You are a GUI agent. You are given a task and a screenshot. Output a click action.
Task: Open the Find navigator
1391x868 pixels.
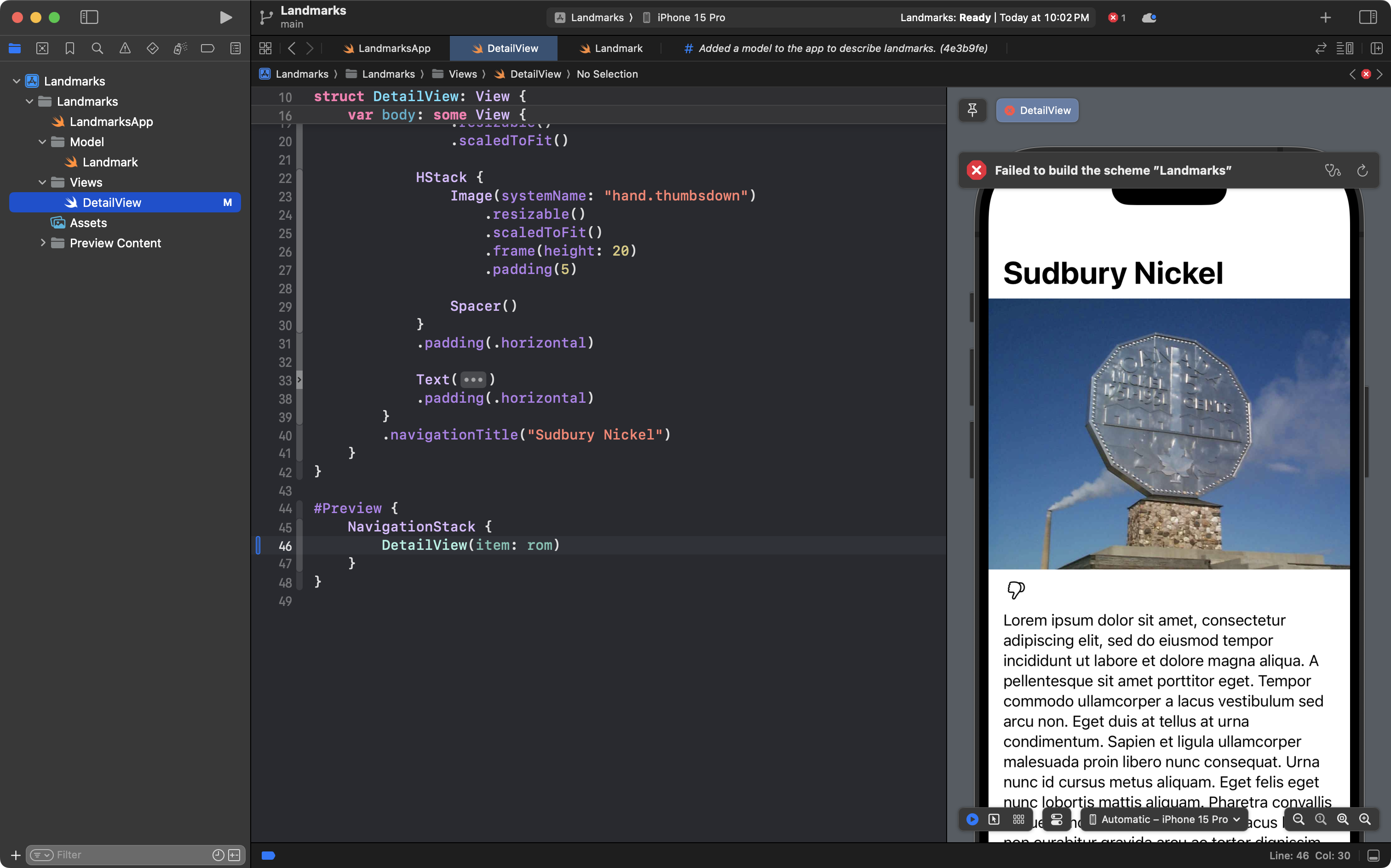point(97,48)
